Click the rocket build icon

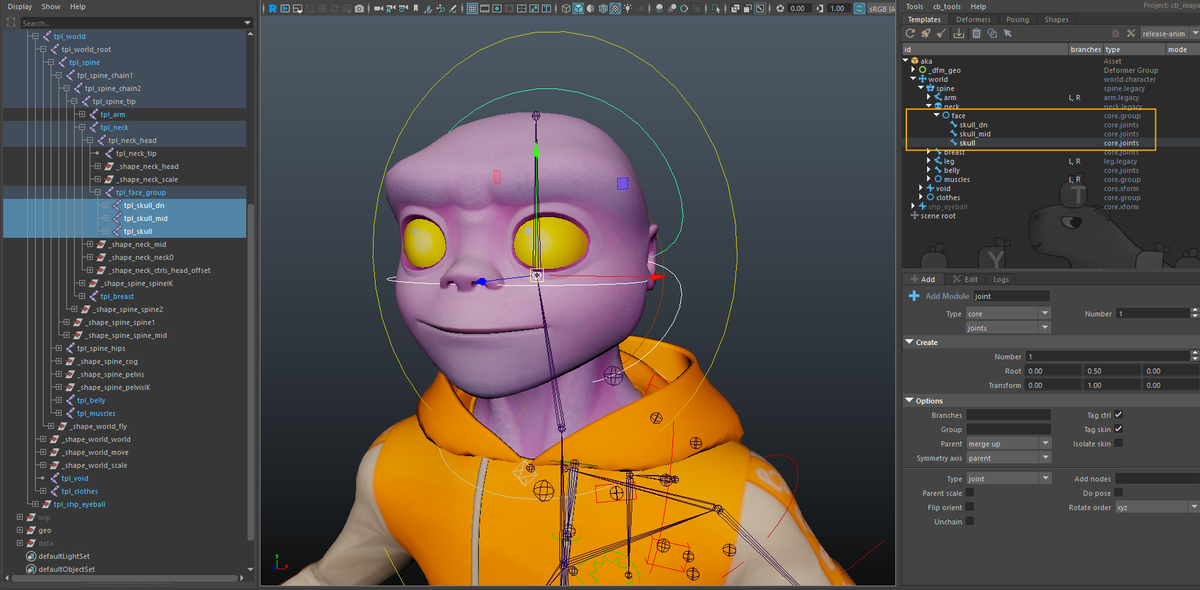pos(926,34)
